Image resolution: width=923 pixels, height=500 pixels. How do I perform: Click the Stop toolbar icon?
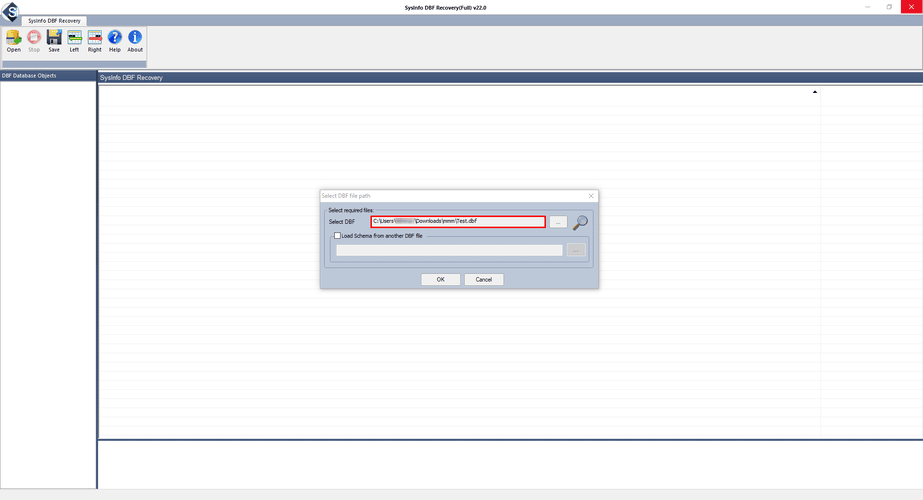pyautogui.click(x=34, y=41)
